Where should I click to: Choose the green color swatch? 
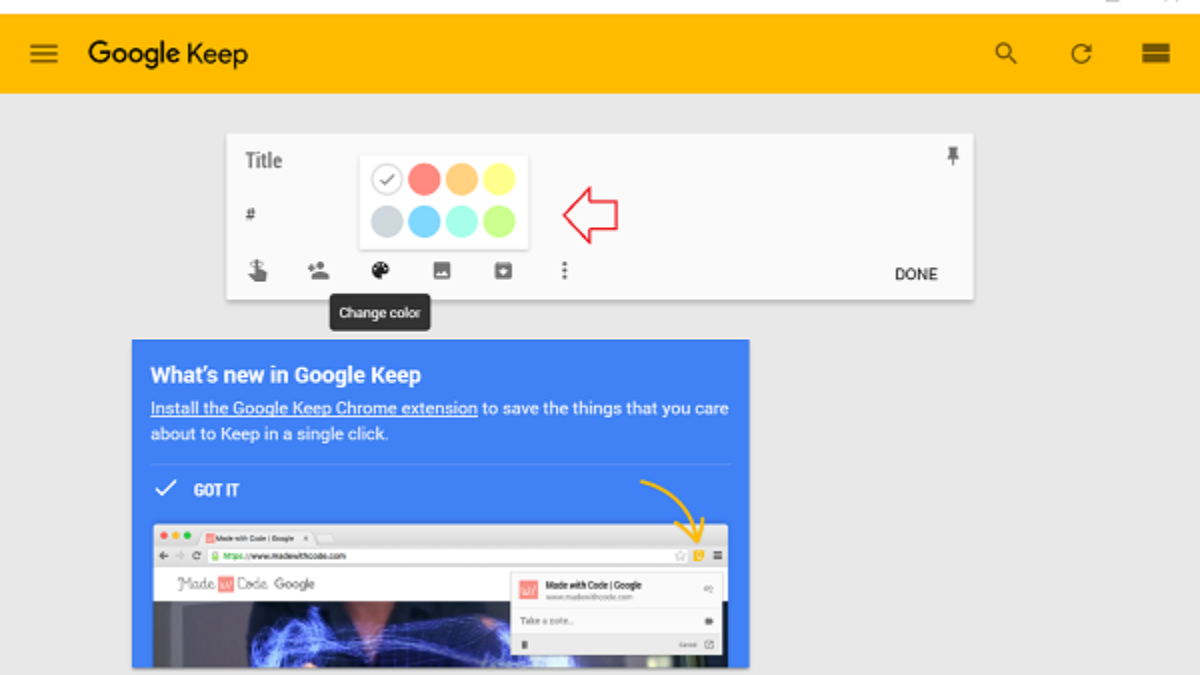click(499, 221)
